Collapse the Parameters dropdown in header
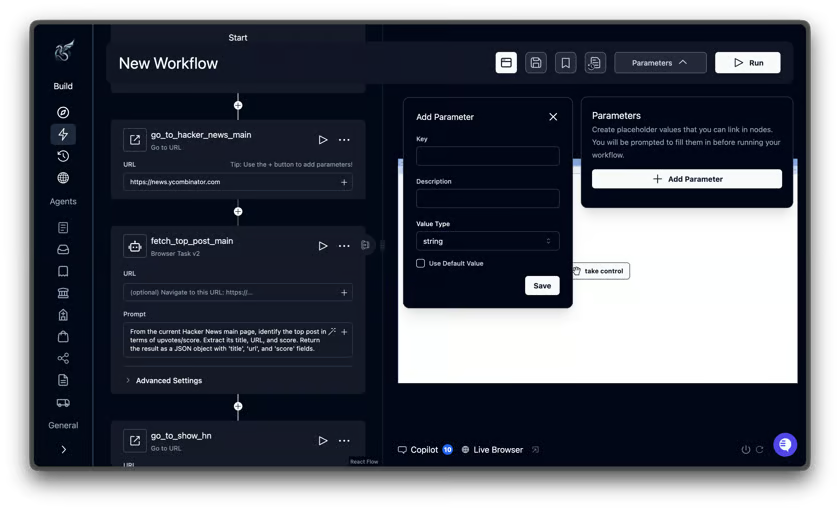840x510 pixels. pos(660,63)
